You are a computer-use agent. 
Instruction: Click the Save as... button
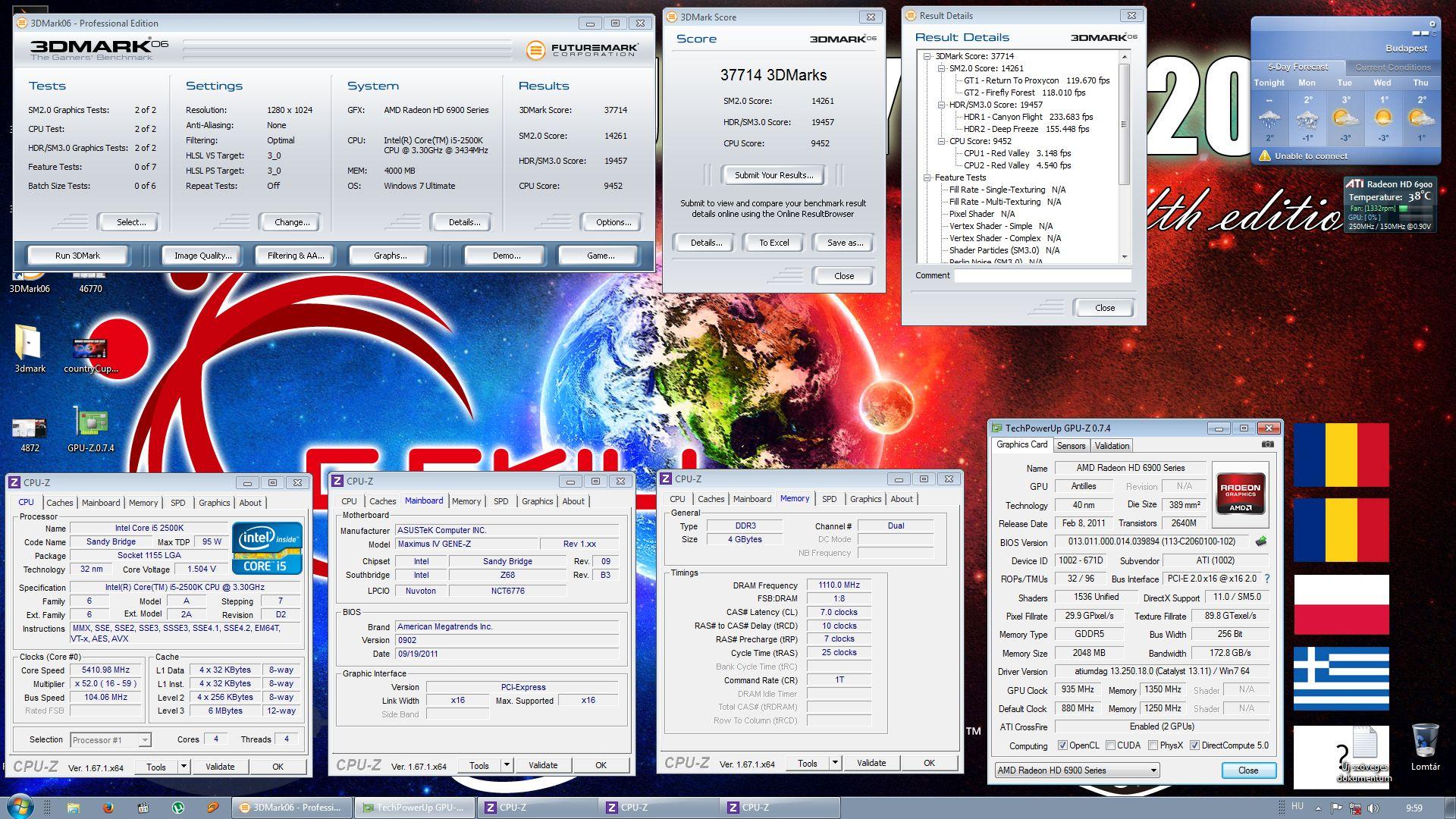coord(845,243)
